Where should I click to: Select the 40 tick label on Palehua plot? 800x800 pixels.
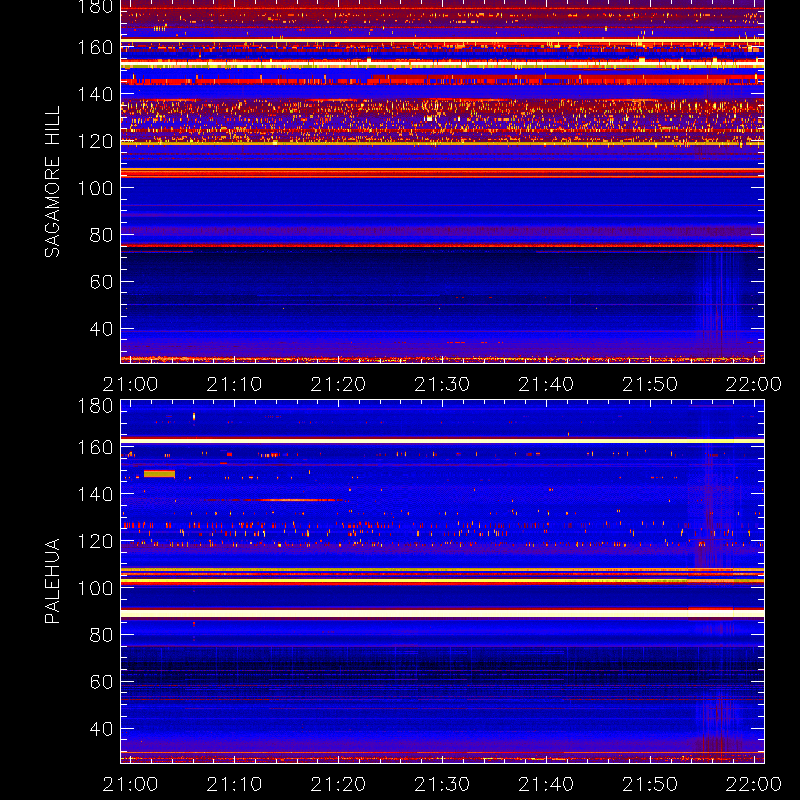tap(101, 729)
